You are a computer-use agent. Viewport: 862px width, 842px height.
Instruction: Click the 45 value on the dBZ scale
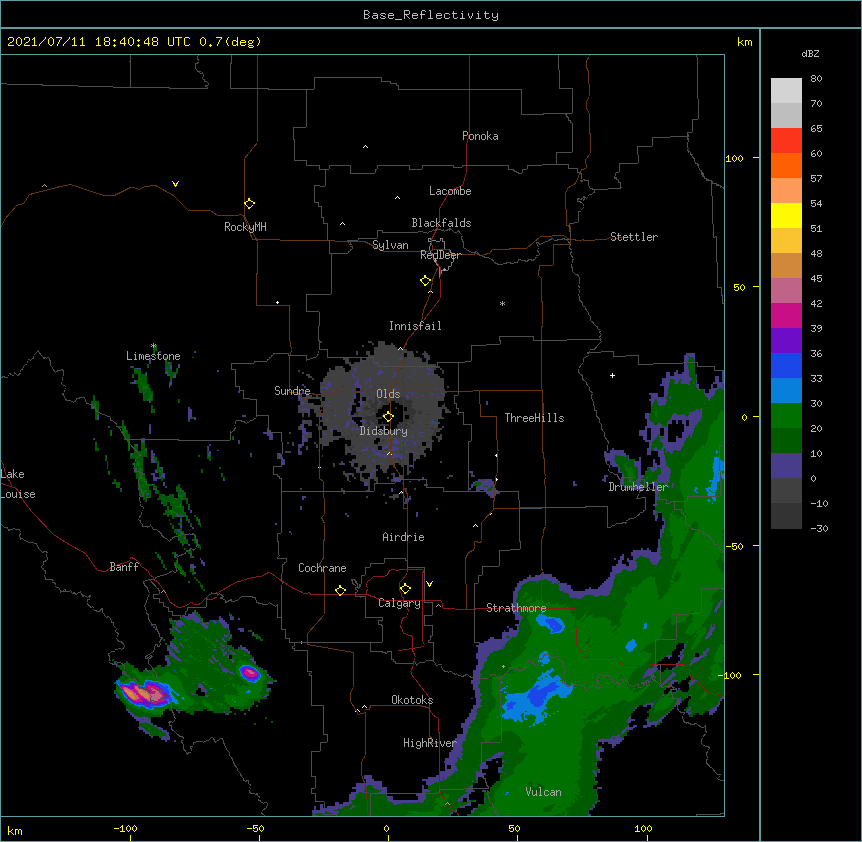pyautogui.click(x=816, y=278)
